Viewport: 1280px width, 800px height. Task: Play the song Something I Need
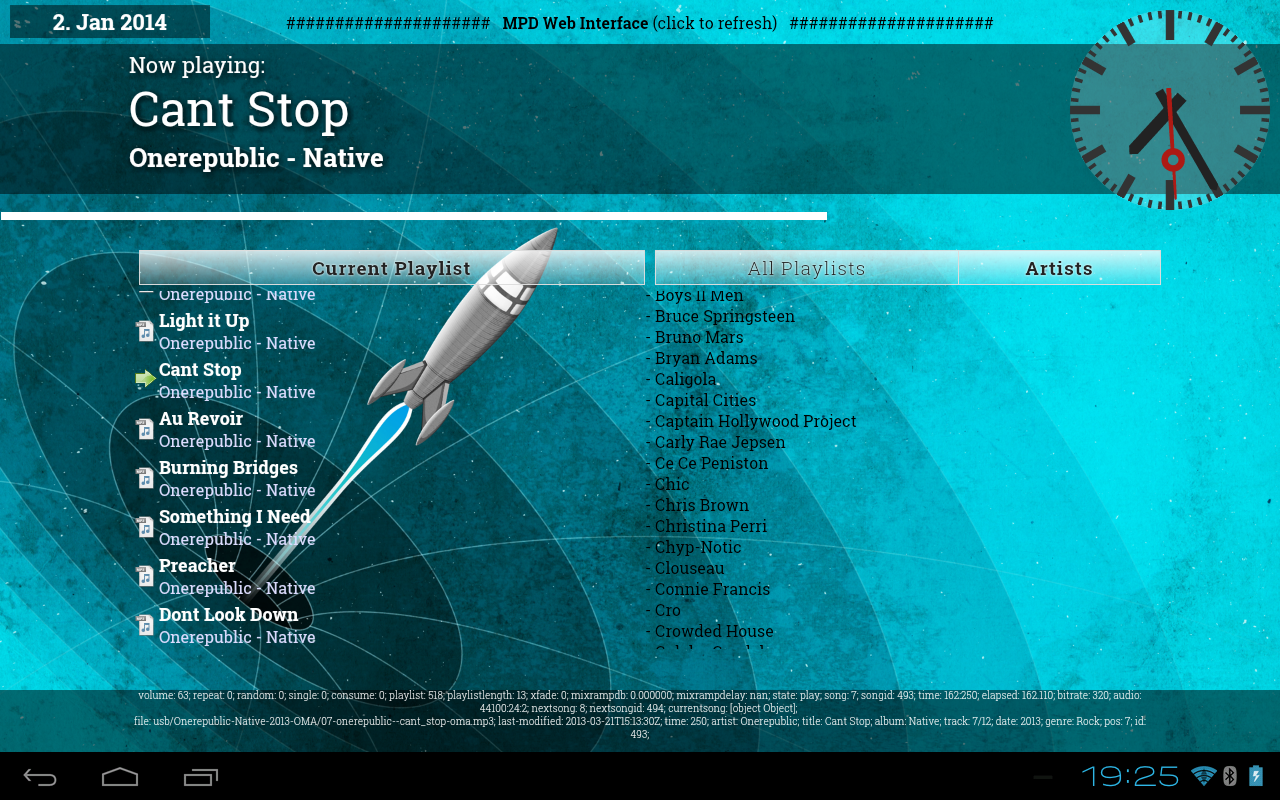coord(235,517)
